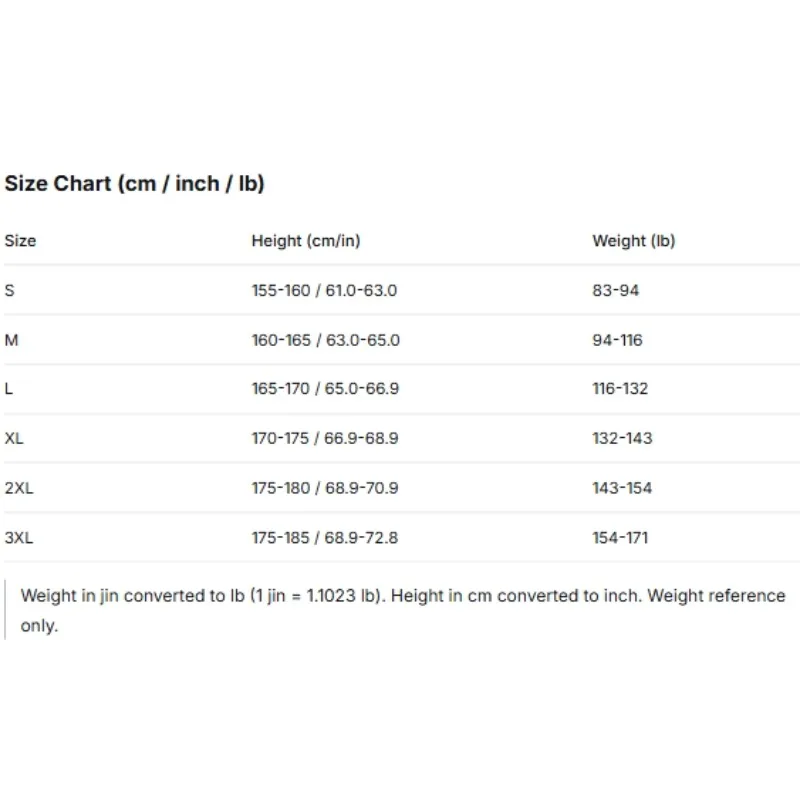Select the 2XL size row label
This screenshot has width=800, height=800.
pyautogui.click(x=19, y=488)
